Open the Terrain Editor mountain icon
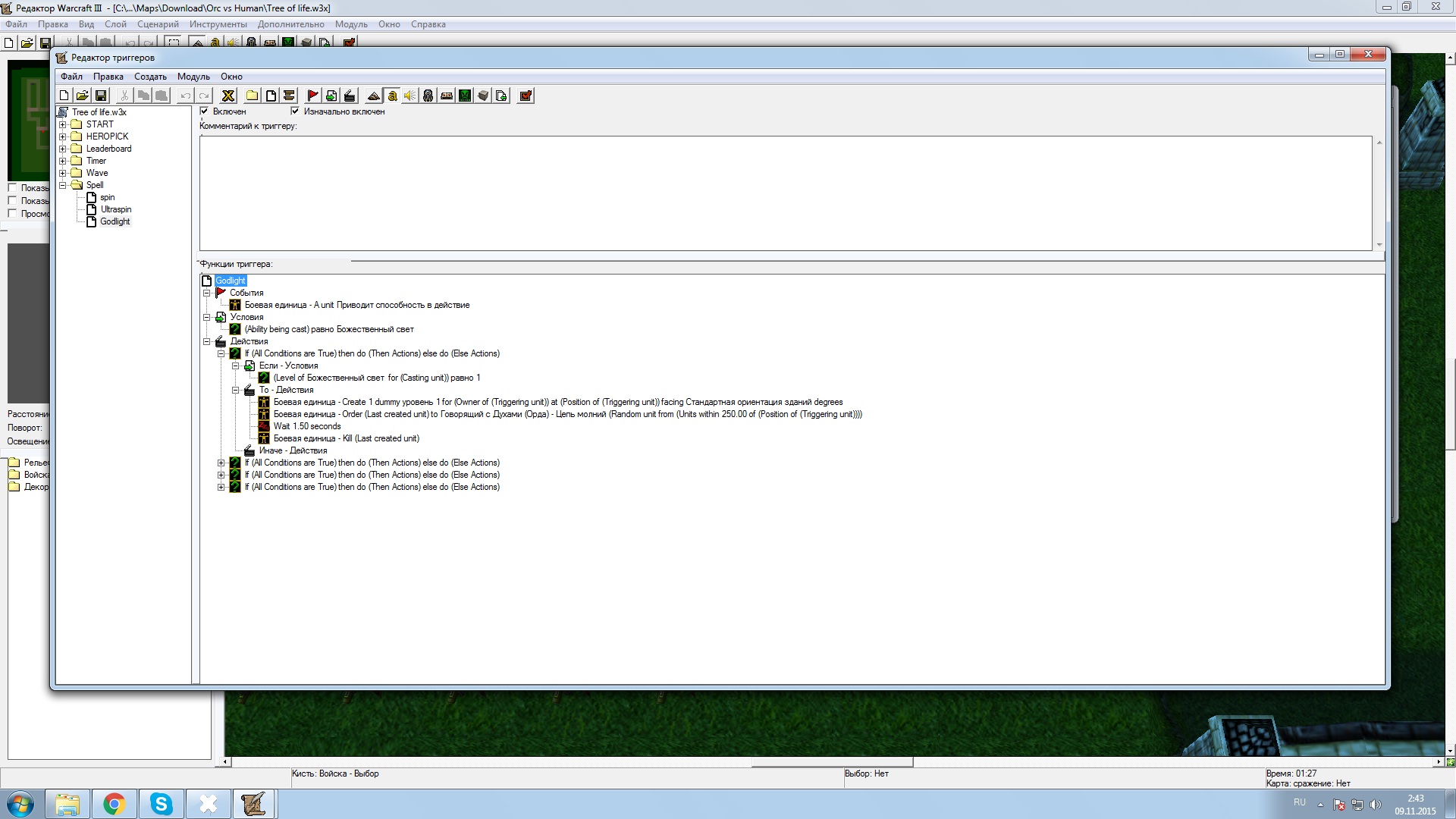The height and width of the screenshot is (819, 1456). pos(373,96)
